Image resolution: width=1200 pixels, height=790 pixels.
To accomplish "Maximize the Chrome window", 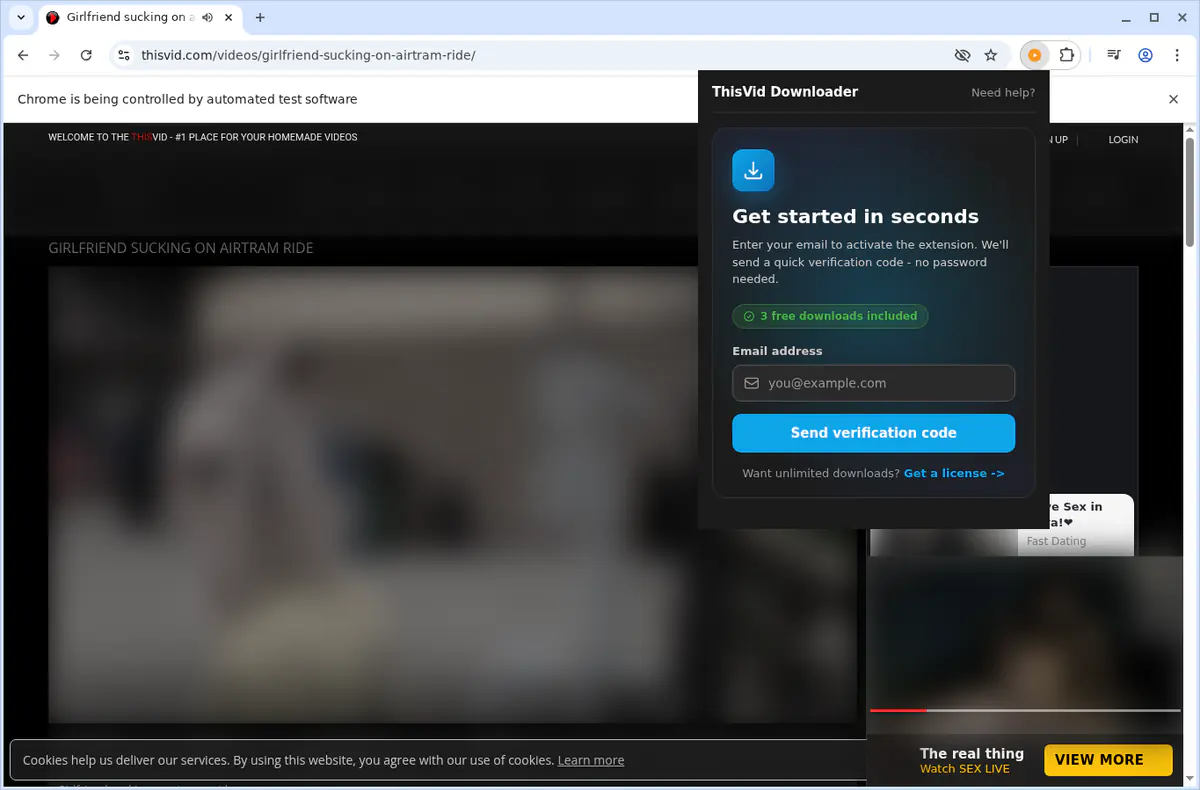I will [x=1154, y=17].
